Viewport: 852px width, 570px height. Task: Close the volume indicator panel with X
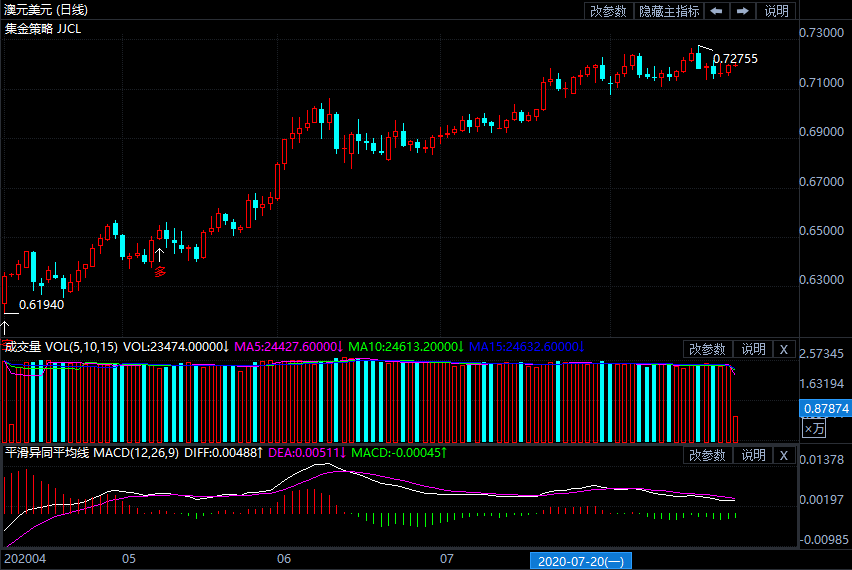point(784,349)
